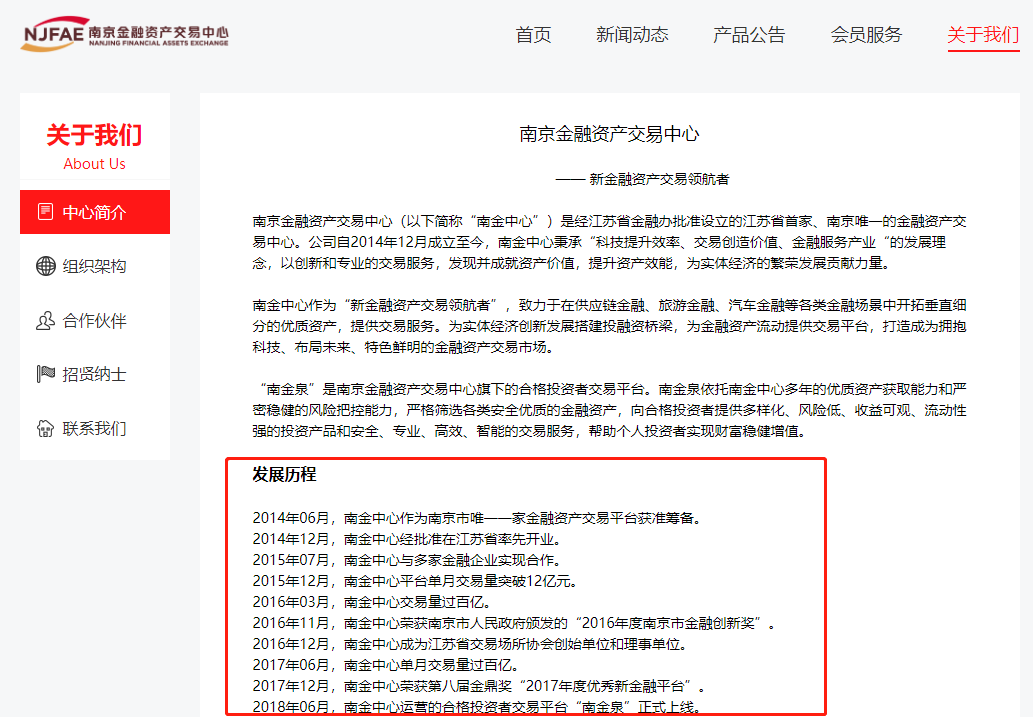Open 组织架构 in the sidebar

(95, 266)
